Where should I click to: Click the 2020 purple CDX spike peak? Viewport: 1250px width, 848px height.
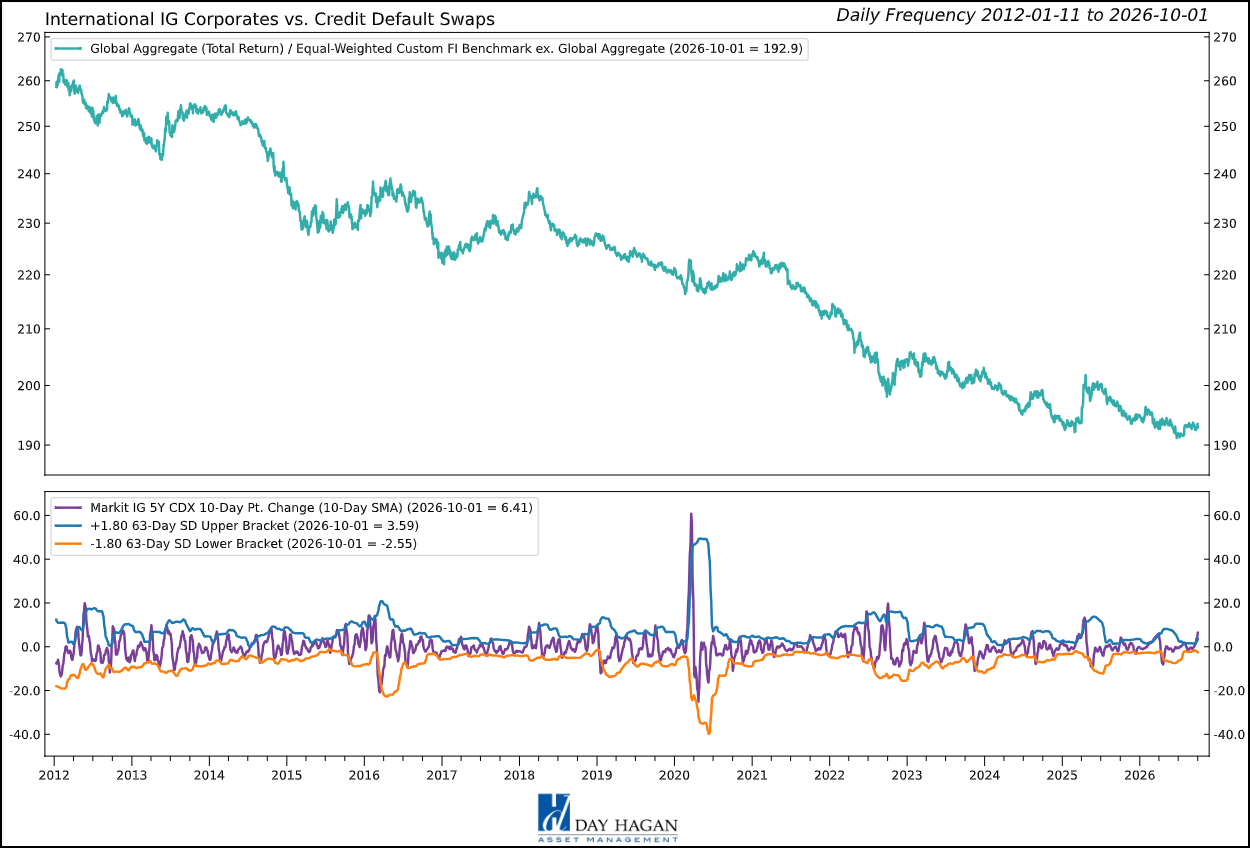(x=691, y=515)
